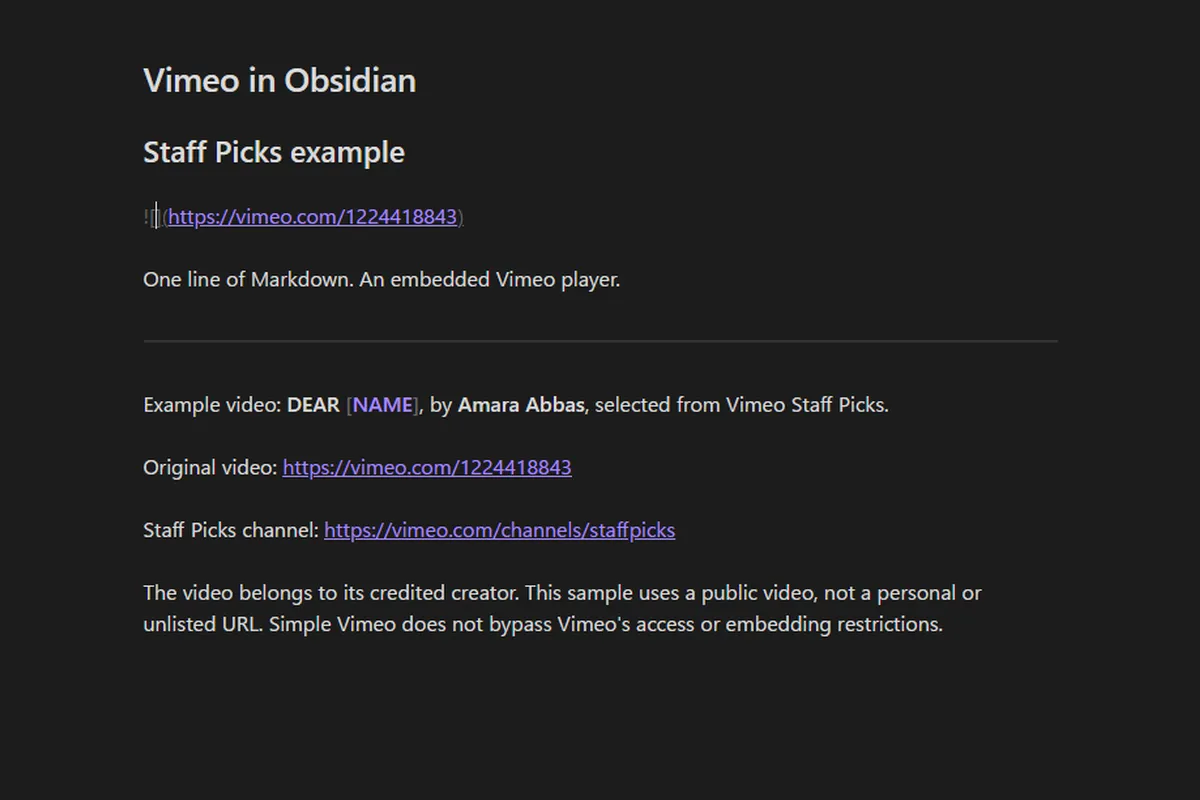Click the 'Example video:' label text
Screen dimensions: 1200x800
tap(212, 405)
